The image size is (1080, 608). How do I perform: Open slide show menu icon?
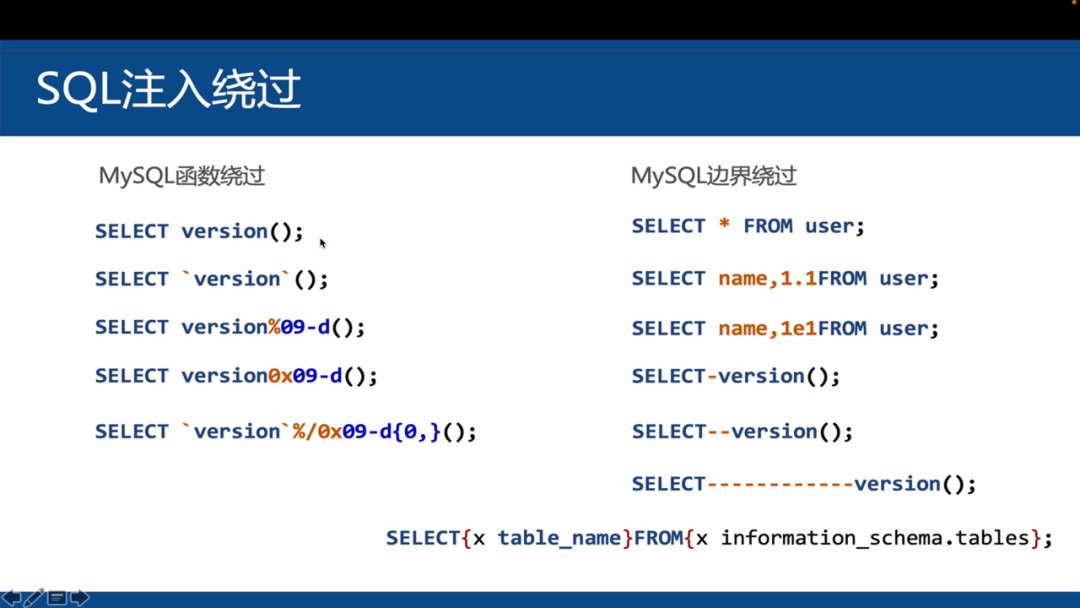pos(57,598)
